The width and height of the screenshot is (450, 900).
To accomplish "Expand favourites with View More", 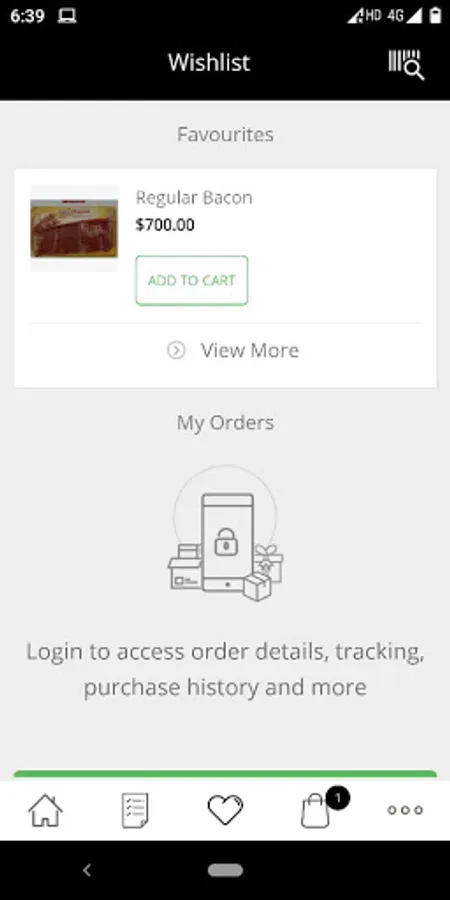I will tap(232, 350).
